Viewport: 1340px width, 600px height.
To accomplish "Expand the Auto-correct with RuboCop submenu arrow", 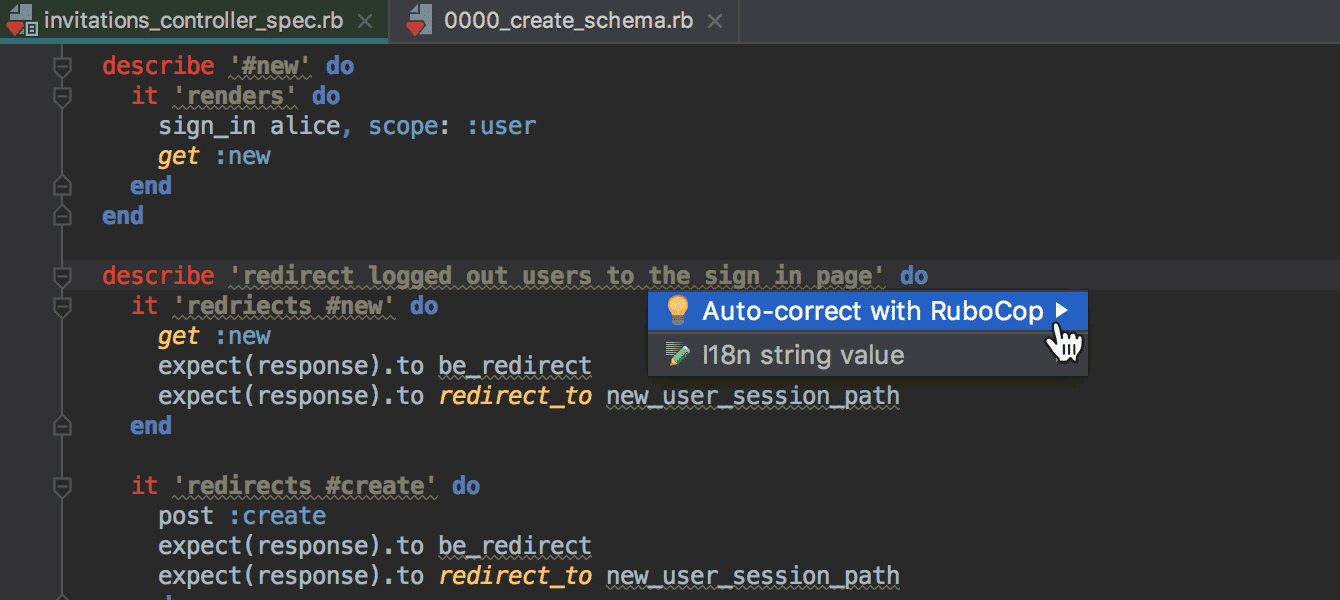I will coord(1062,311).
